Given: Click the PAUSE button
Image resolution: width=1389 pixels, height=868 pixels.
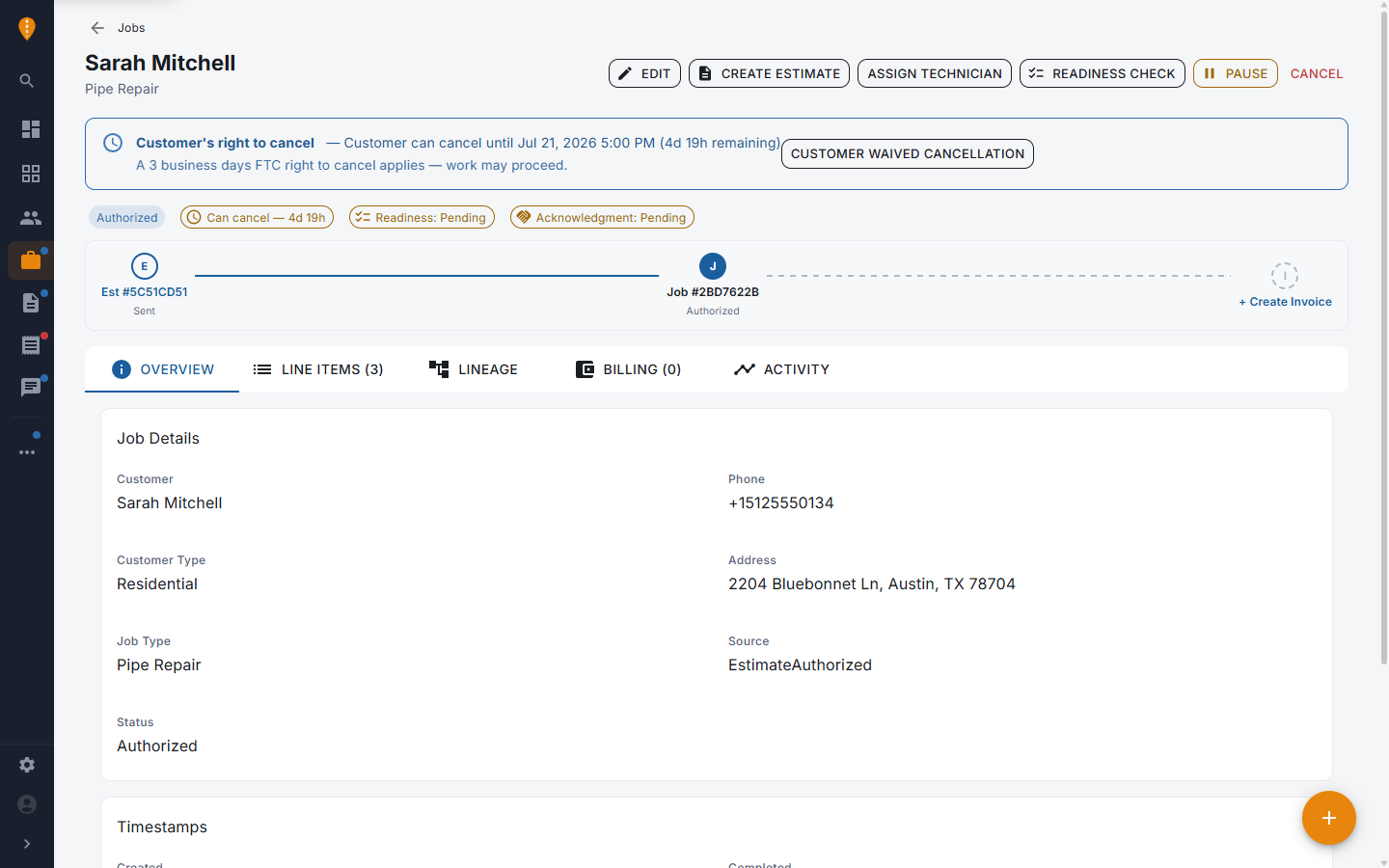Looking at the screenshot, I should (x=1236, y=73).
